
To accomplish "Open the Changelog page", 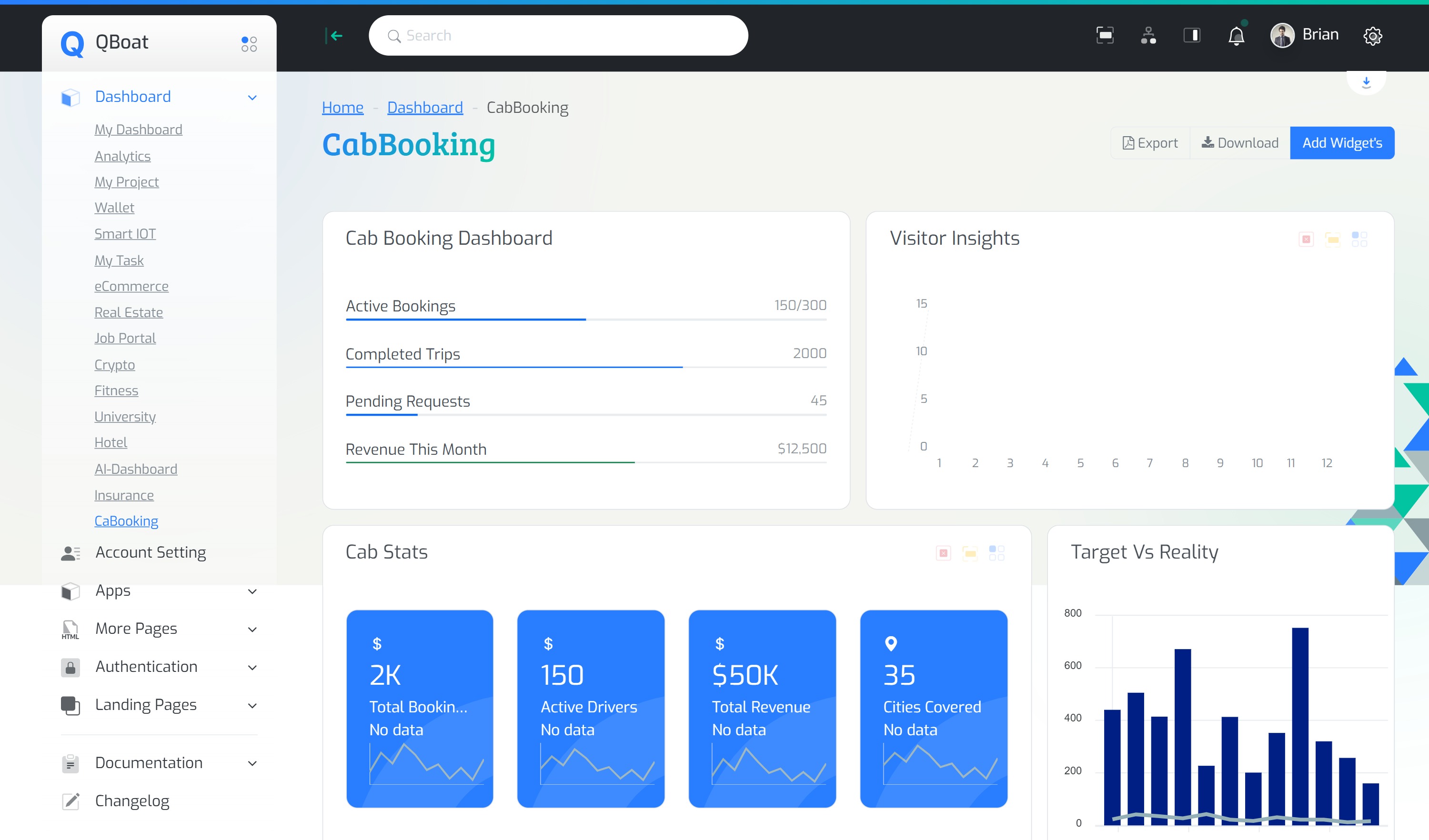I will point(132,801).
